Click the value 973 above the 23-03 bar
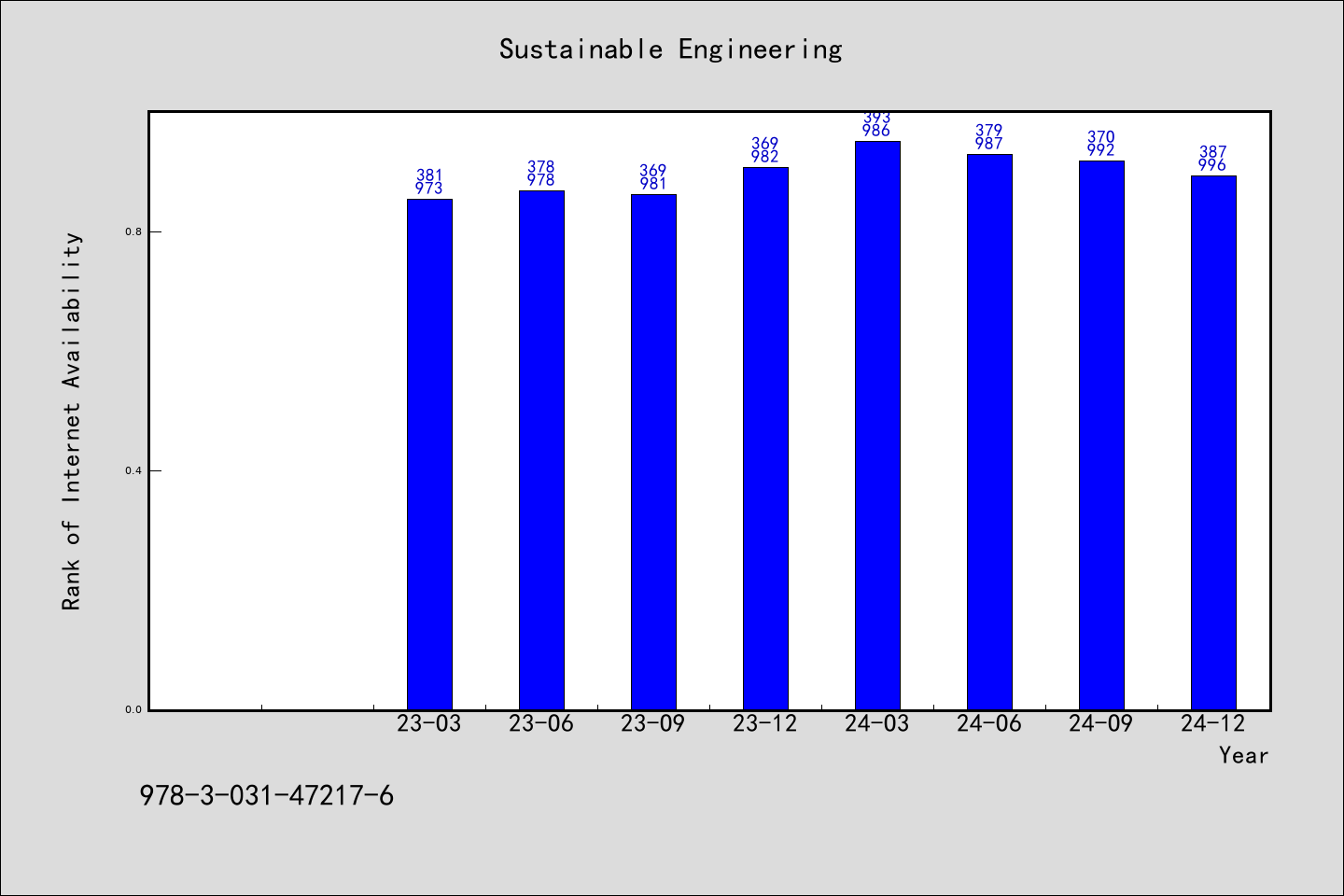The image size is (1344, 896). click(x=429, y=189)
